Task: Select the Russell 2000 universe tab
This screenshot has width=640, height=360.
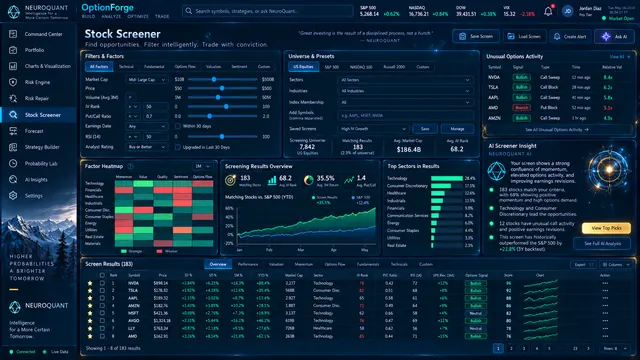Action: click(x=394, y=67)
